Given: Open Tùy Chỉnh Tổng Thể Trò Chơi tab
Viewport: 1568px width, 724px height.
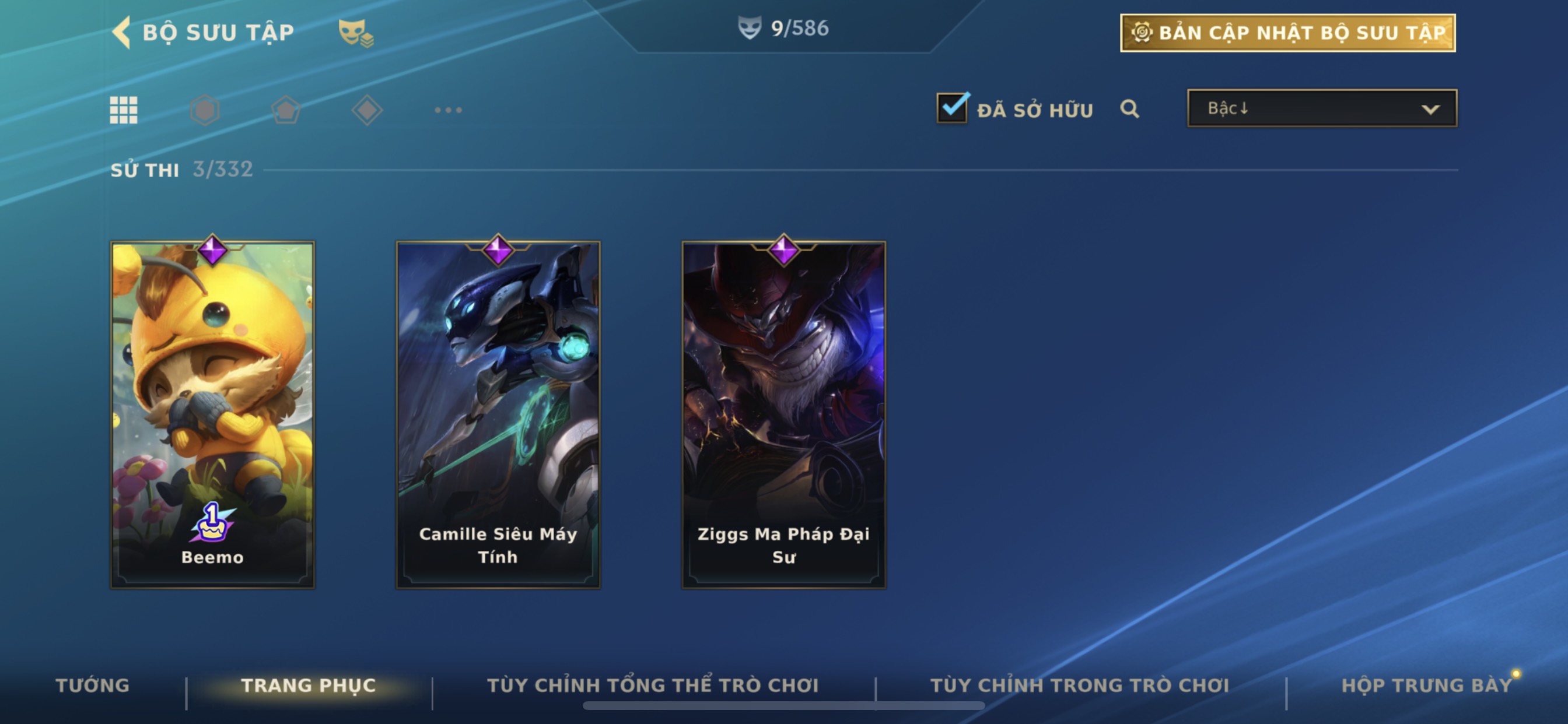Looking at the screenshot, I should 653,686.
